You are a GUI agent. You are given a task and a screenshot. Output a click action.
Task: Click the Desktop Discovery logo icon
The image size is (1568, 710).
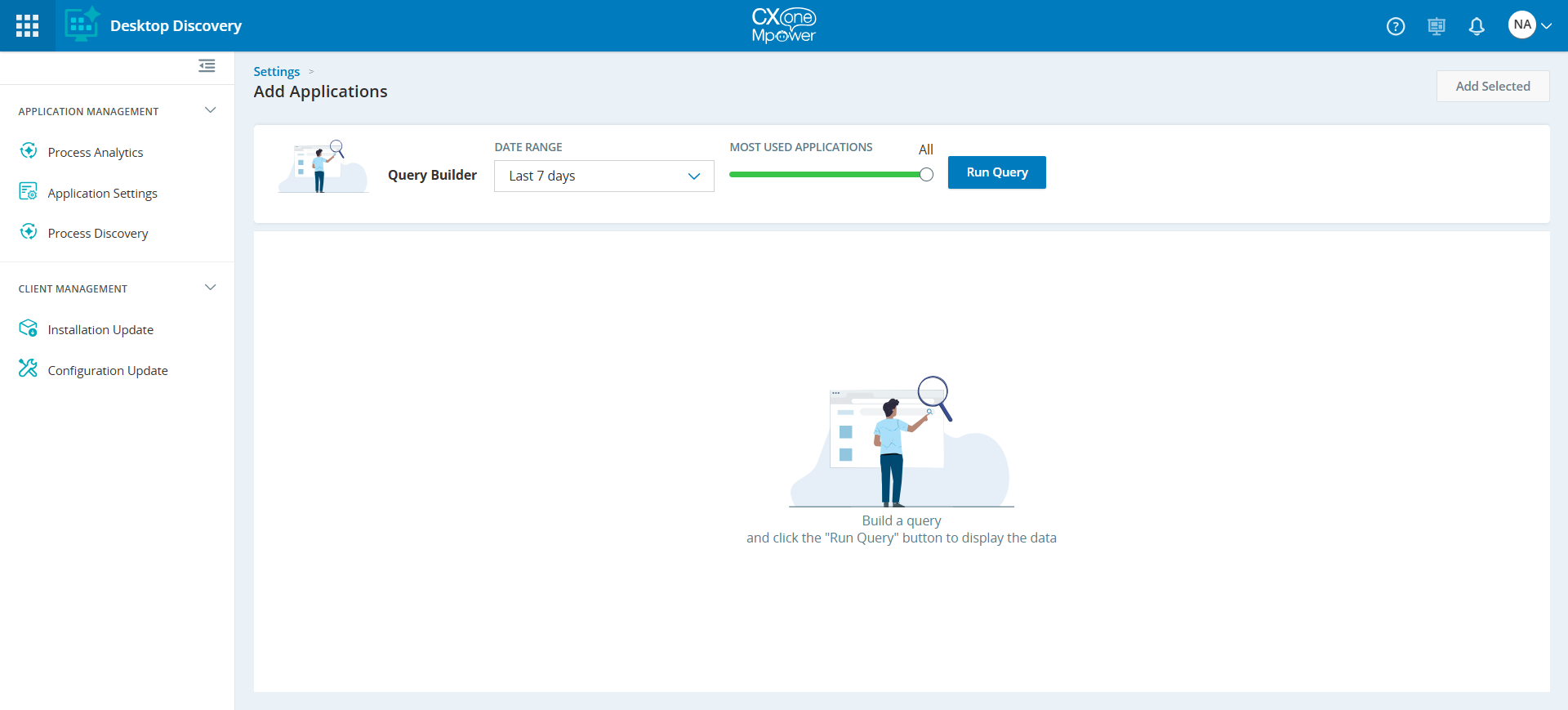[x=82, y=25]
